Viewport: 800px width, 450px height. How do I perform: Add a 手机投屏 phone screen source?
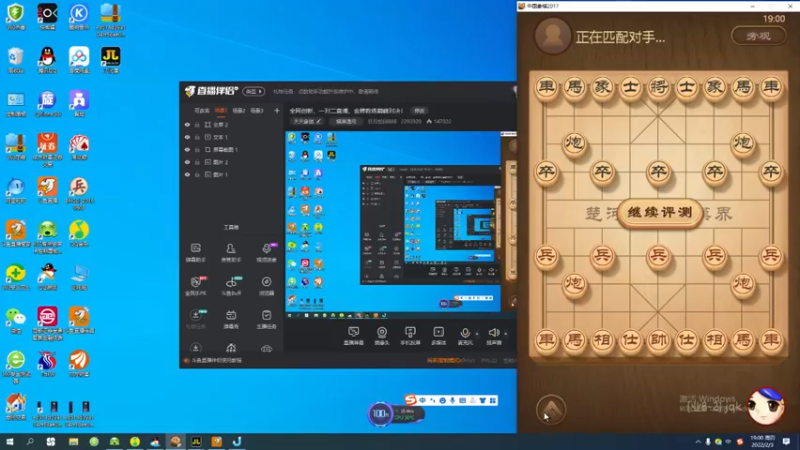coord(410,336)
